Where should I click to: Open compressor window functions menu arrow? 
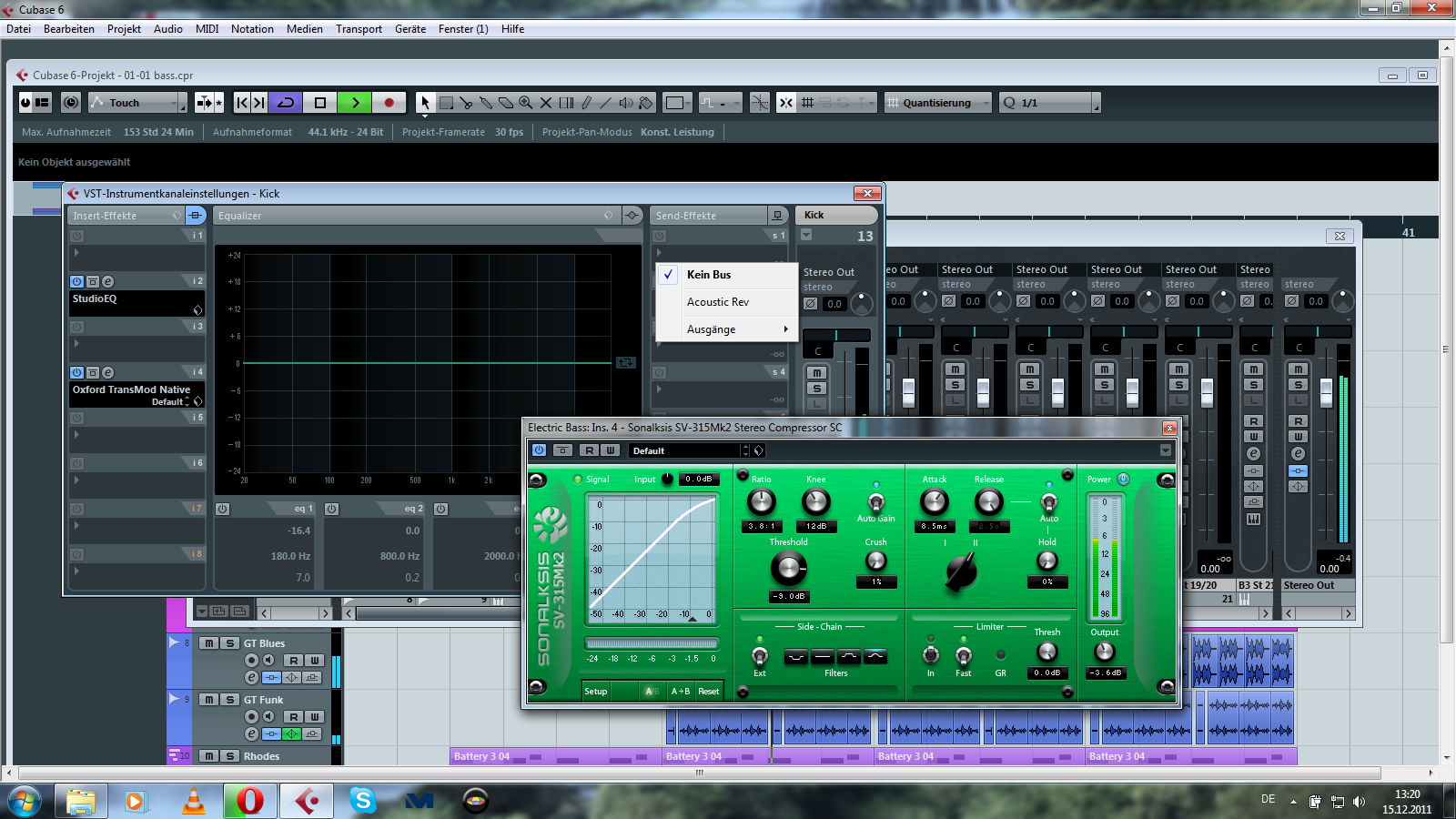point(1166,450)
